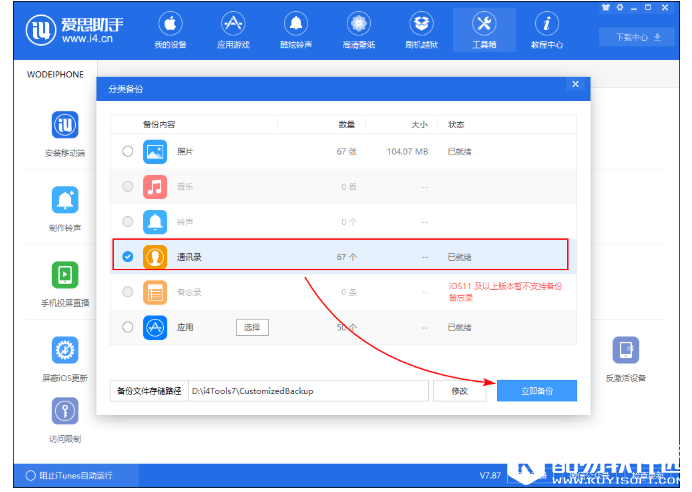Screen dimensions: 692x492
Task: Click 已就绪 status in 照片 row
Action: click(x=459, y=151)
